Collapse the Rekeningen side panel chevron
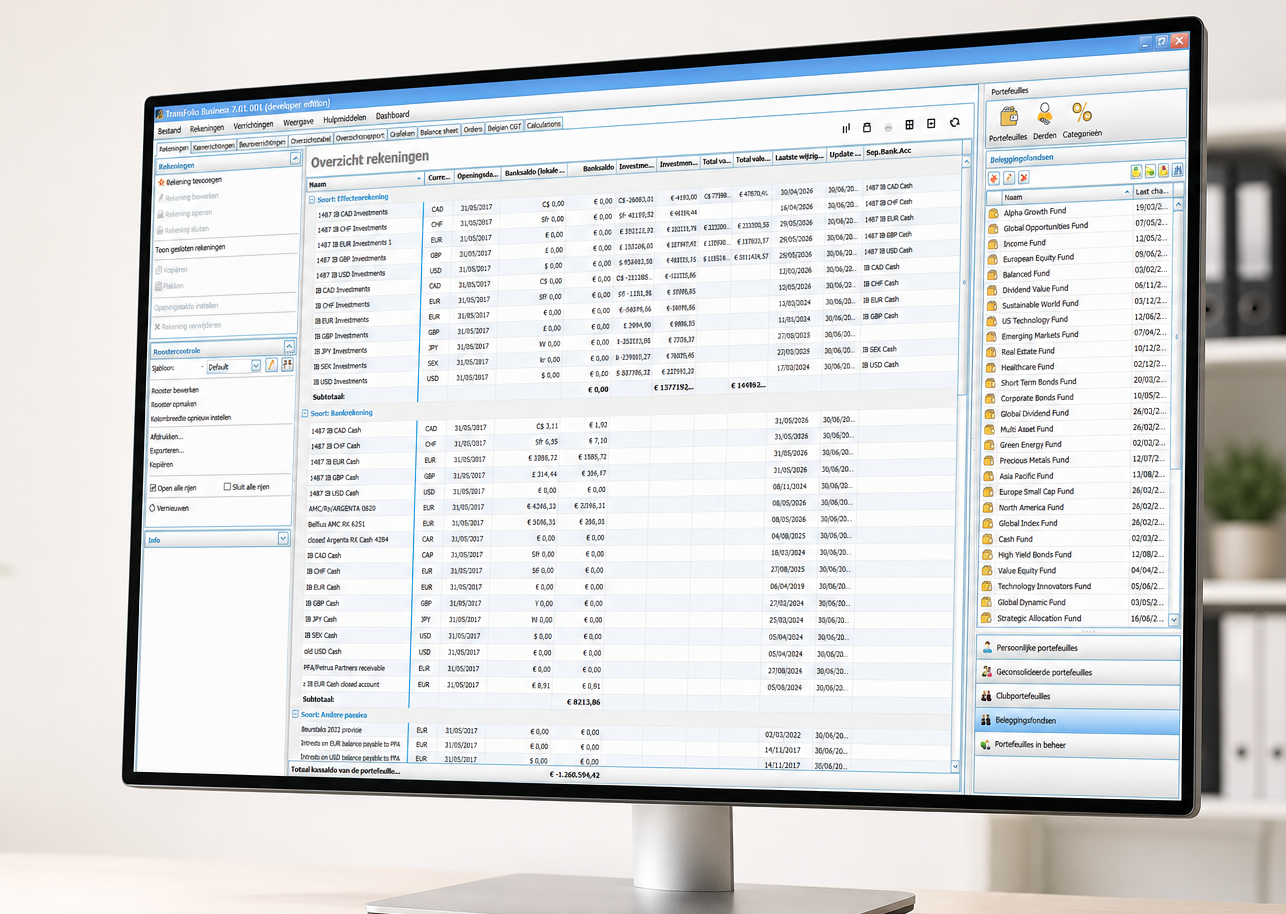The height and width of the screenshot is (914, 1286). (294, 158)
